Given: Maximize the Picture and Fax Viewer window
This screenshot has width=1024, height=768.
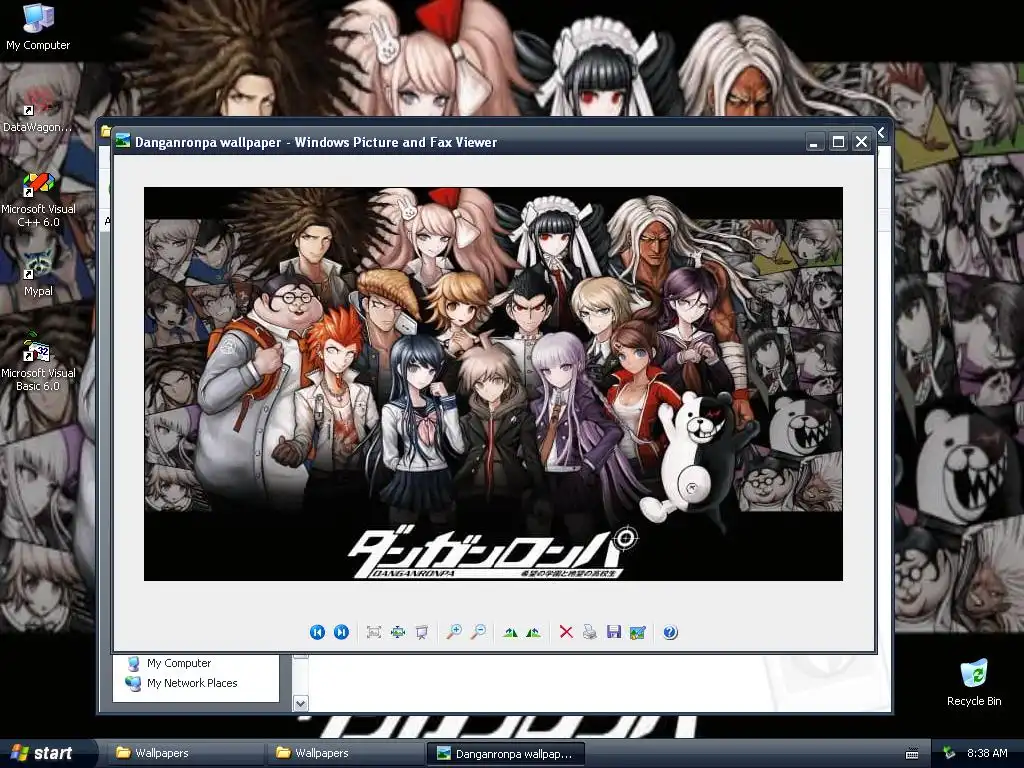Looking at the screenshot, I should 839,142.
